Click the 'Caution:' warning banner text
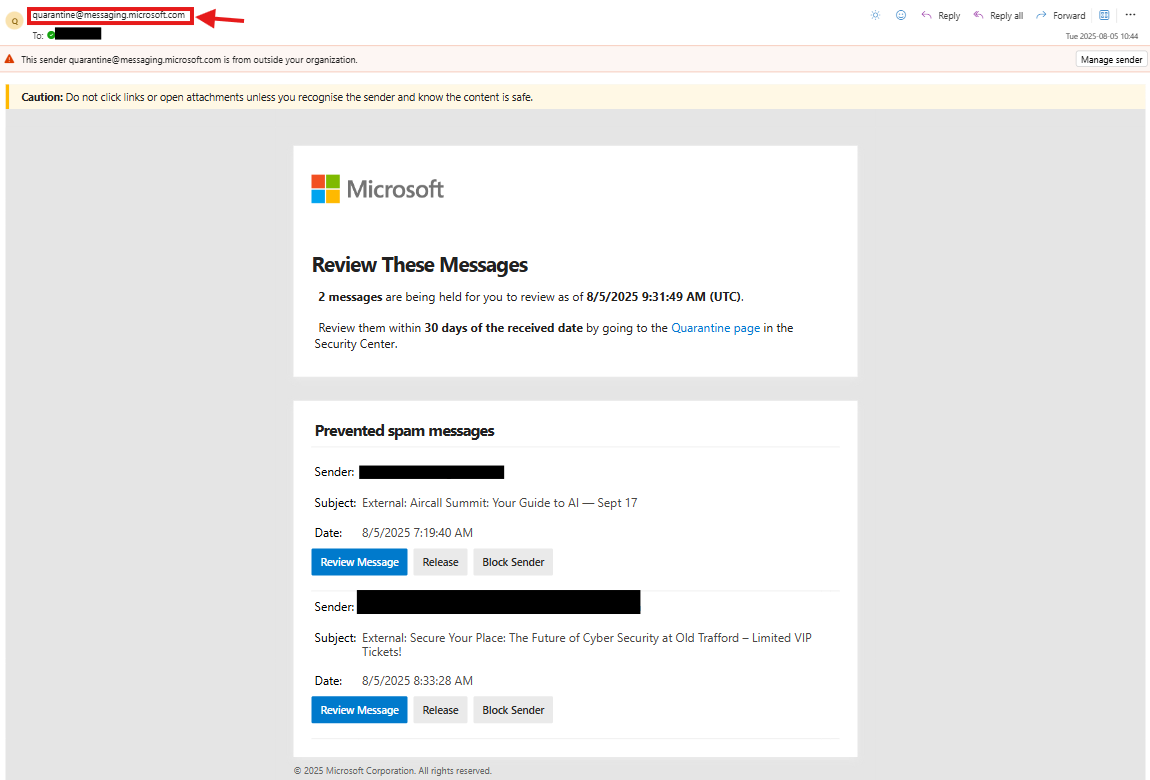The height and width of the screenshot is (780, 1150). [x=277, y=97]
